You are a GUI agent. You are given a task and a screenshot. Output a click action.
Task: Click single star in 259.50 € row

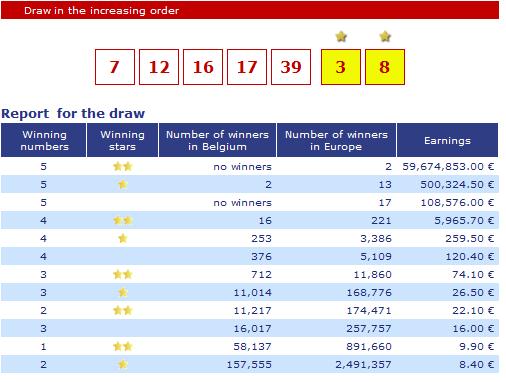123,238
